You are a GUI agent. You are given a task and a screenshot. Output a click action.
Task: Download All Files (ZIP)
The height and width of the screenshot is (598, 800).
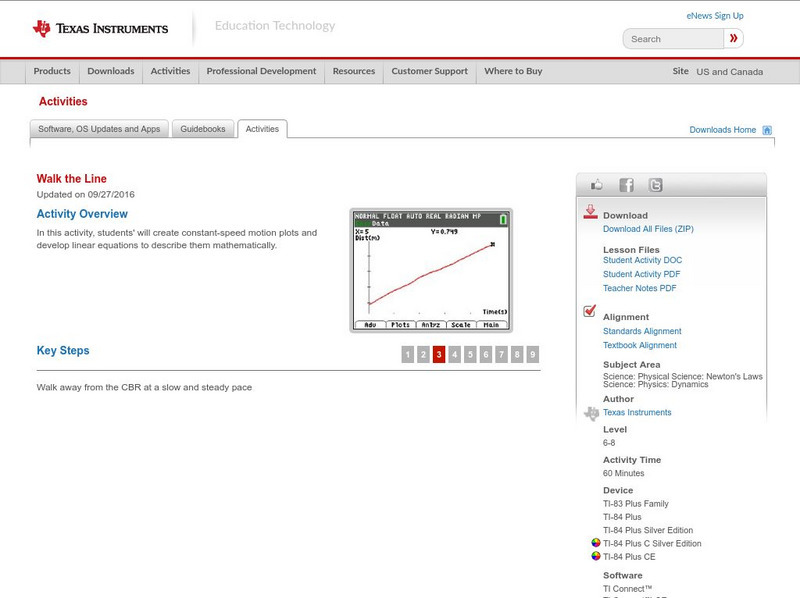click(x=648, y=229)
